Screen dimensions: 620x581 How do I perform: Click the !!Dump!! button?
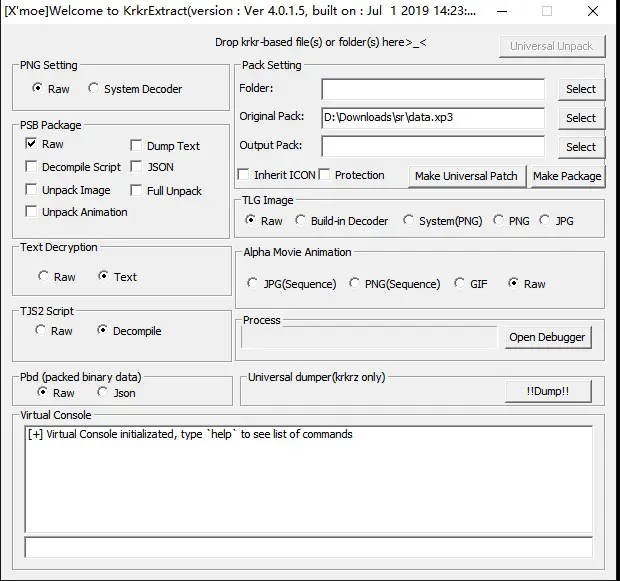(x=548, y=391)
